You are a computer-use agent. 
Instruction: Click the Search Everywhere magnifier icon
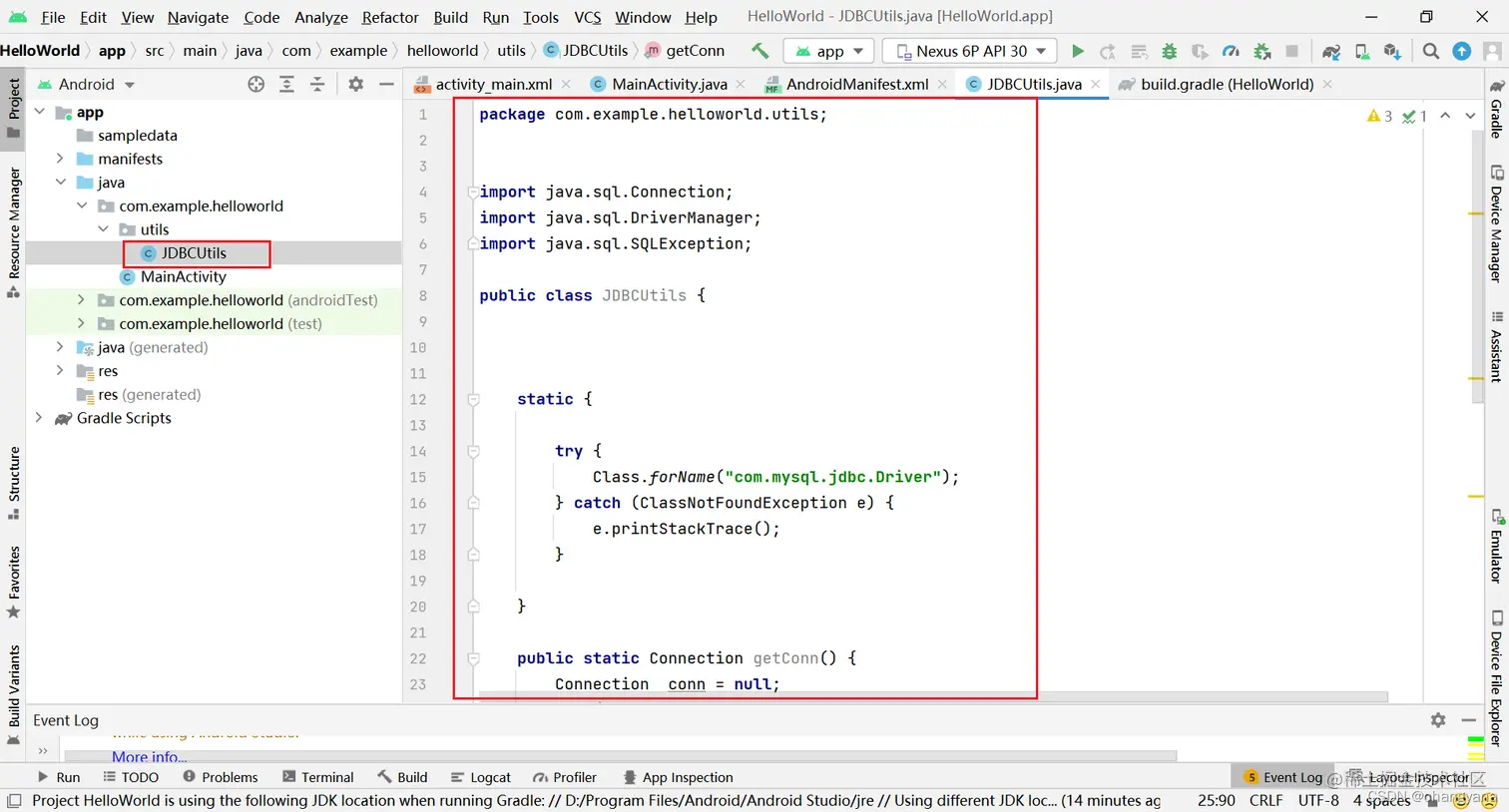(1431, 51)
